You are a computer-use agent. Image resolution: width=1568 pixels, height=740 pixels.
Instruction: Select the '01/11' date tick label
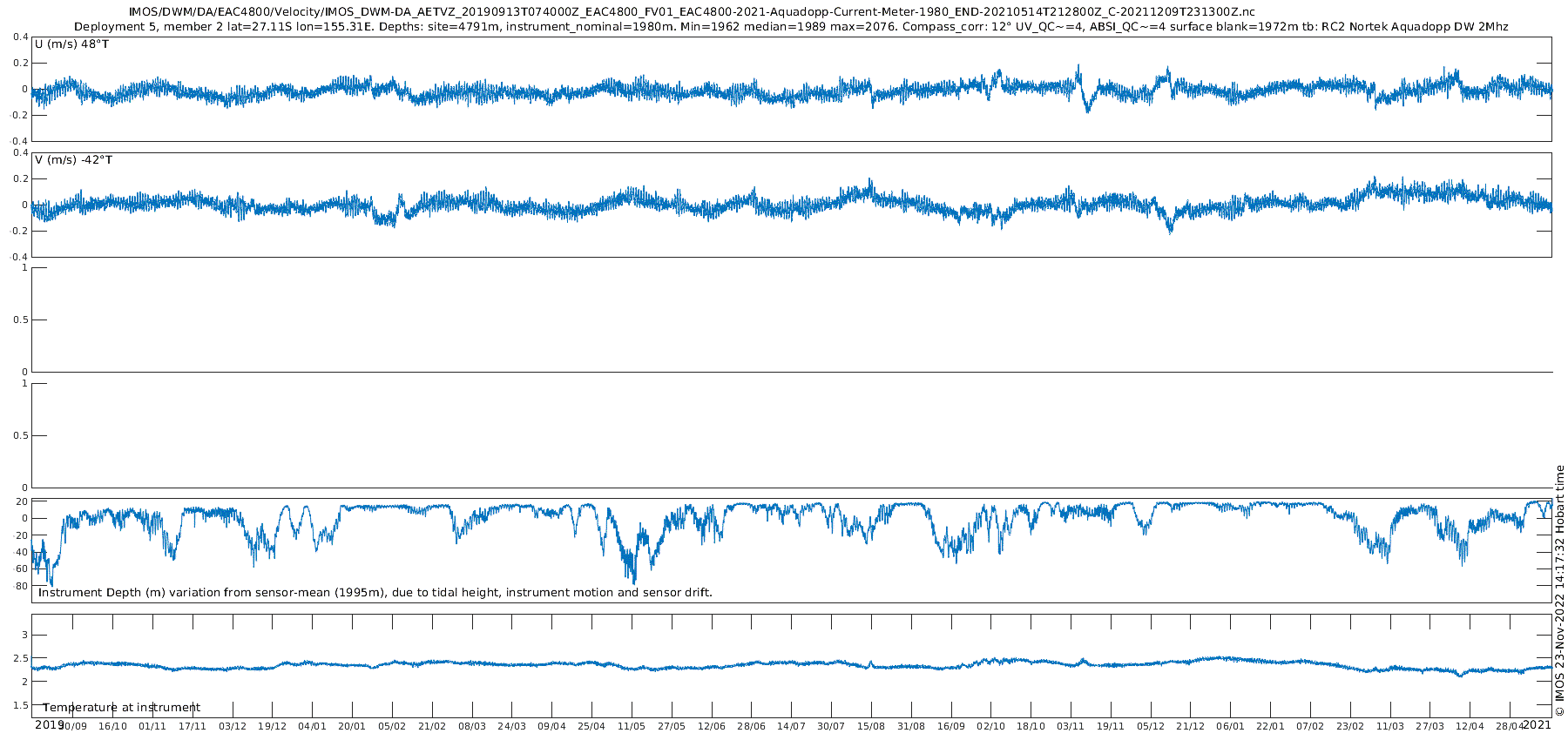[152, 726]
